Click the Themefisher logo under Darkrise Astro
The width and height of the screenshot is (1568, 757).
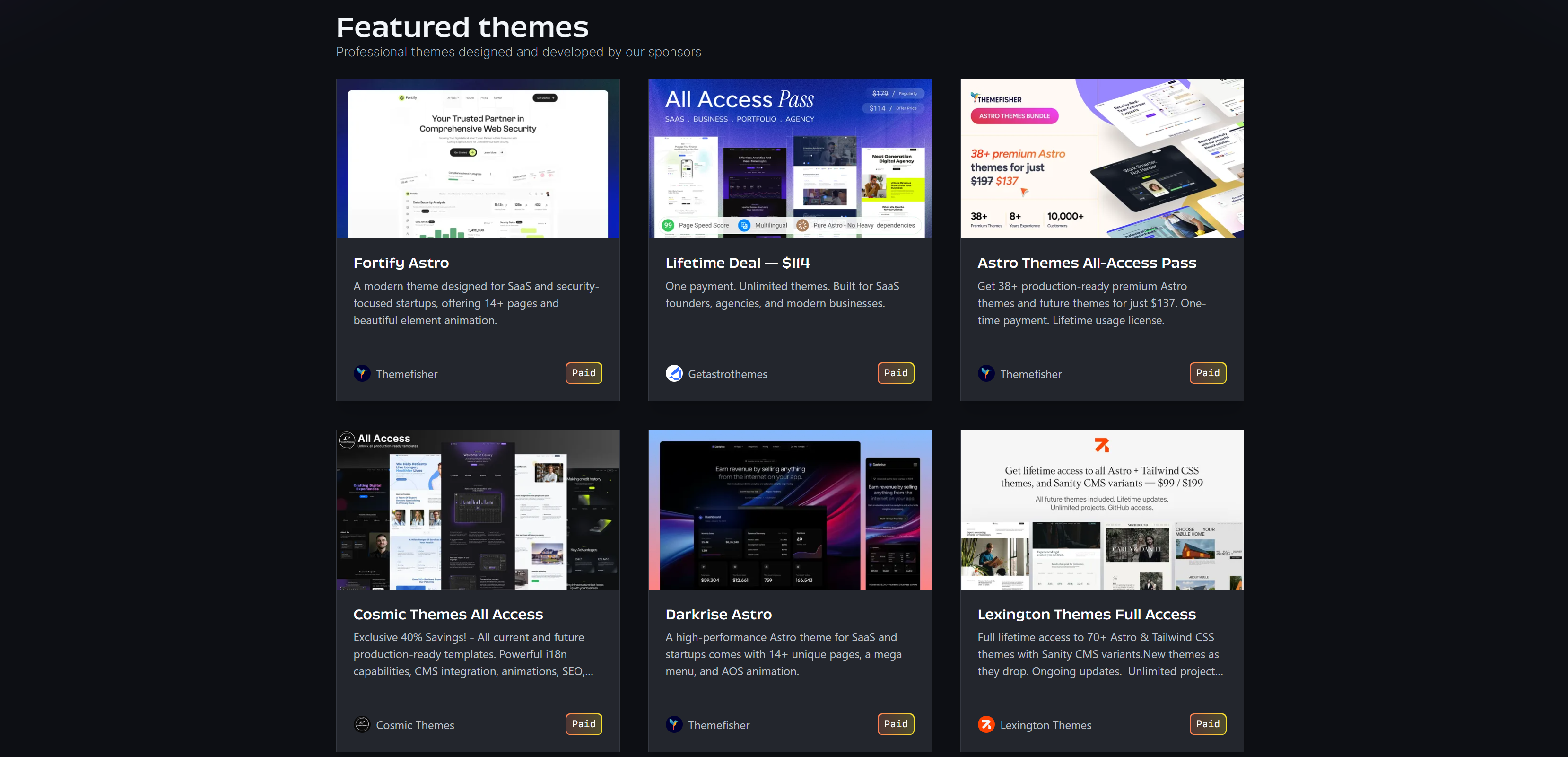(674, 724)
